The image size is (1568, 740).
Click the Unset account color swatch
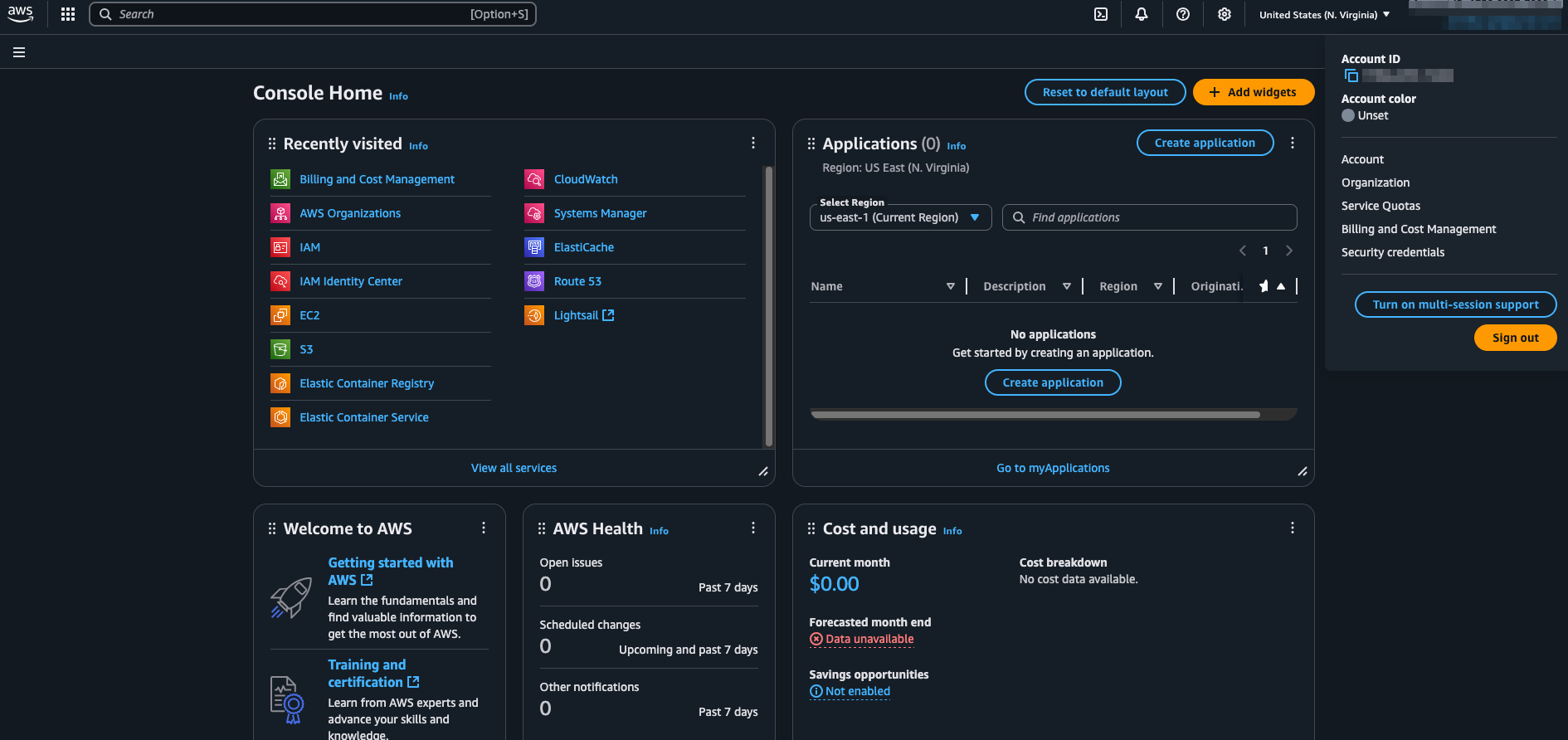pyautogui.click(x=1348, y=115)
